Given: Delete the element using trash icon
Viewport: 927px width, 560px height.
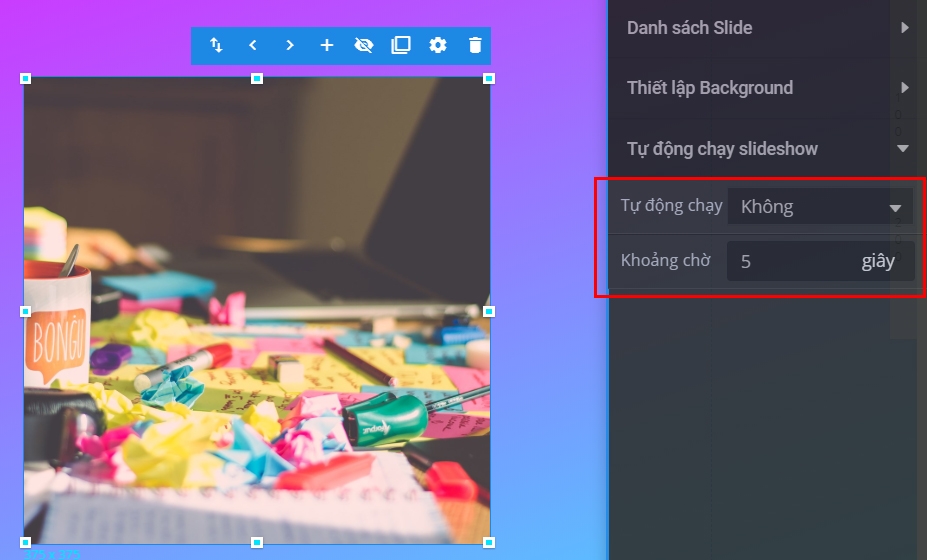Looking at the screenshot, I should pos(475,45).
